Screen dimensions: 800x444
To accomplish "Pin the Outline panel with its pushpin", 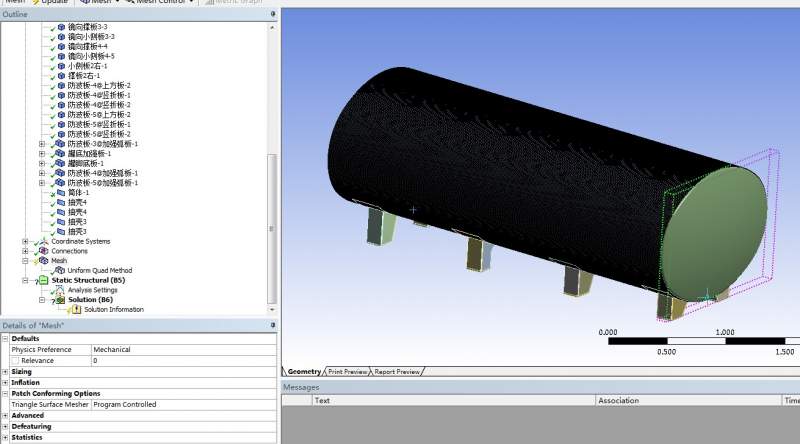I will (273, 14).
